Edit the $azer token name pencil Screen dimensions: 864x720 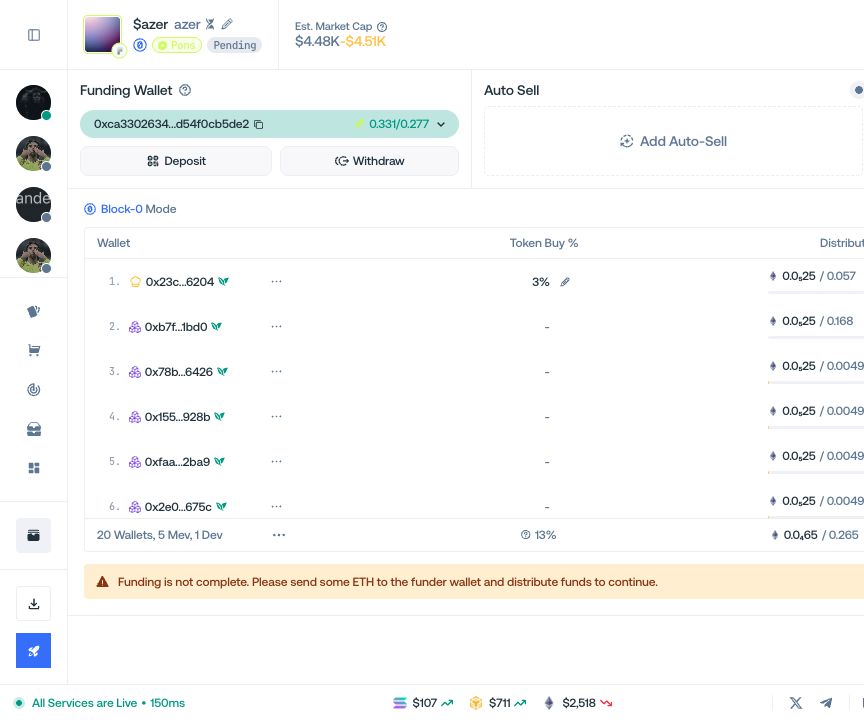coord(227,24)
